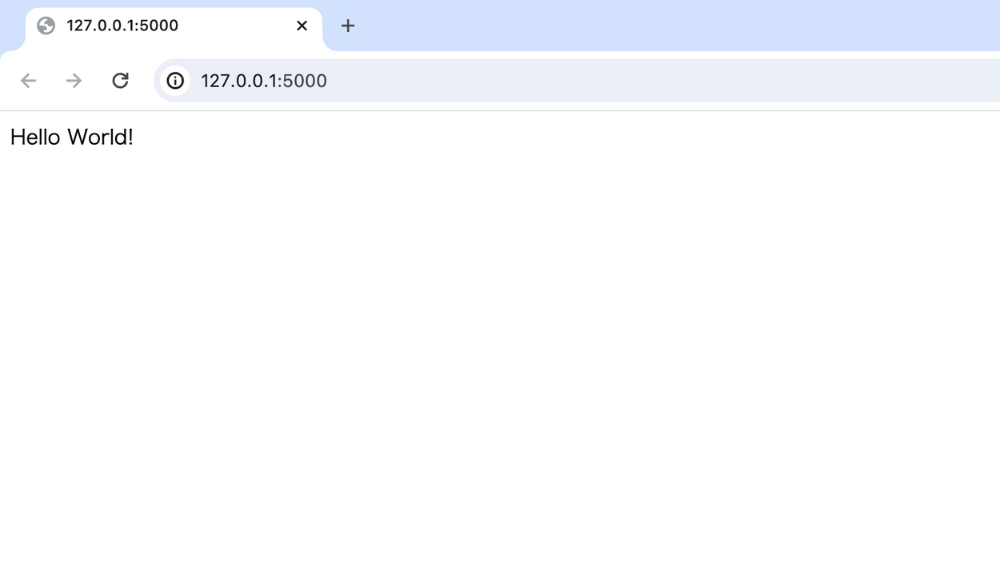Reload the current page
Screen dimensions: 1000x562
[x=121, y=80]
